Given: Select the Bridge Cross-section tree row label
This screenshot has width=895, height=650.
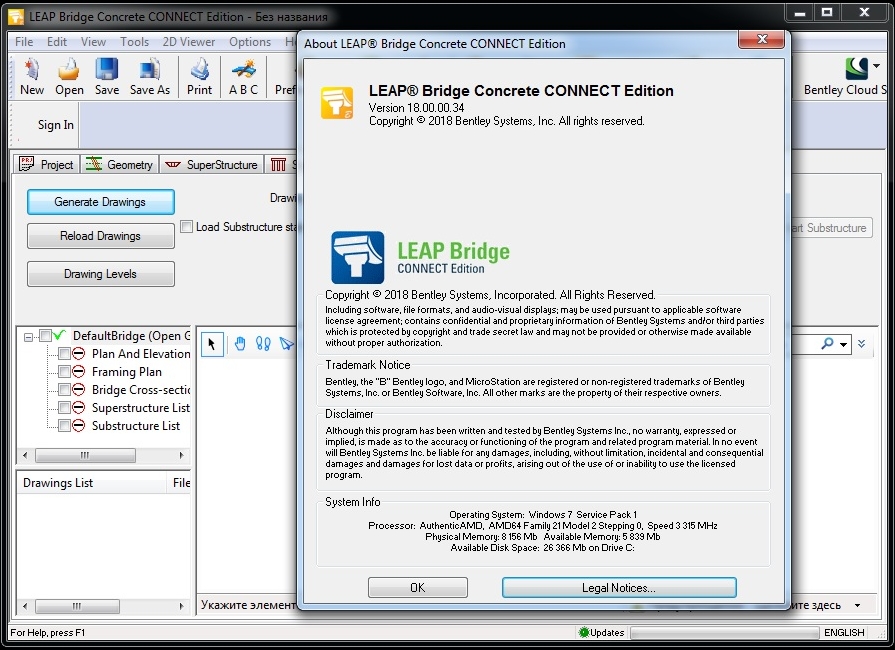Looking at the screenshot, I should (x=140, y=390).
